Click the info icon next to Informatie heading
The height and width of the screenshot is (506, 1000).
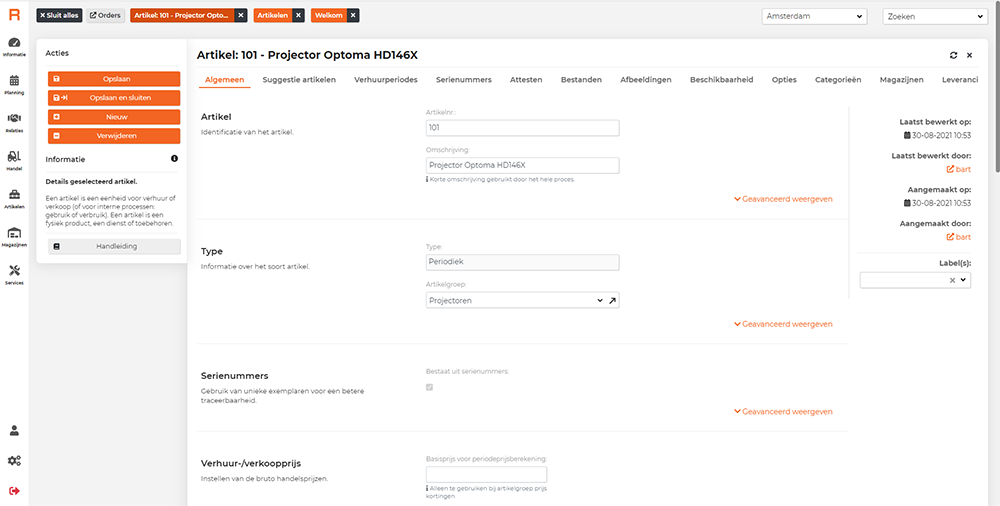tap(174, 159)
